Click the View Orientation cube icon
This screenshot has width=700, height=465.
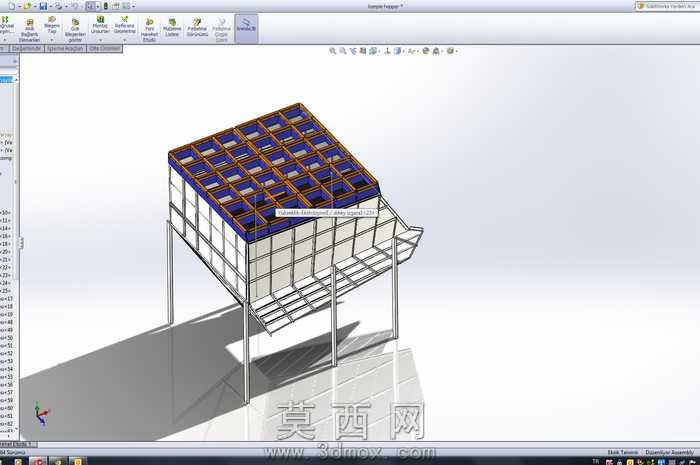[373, 51]
